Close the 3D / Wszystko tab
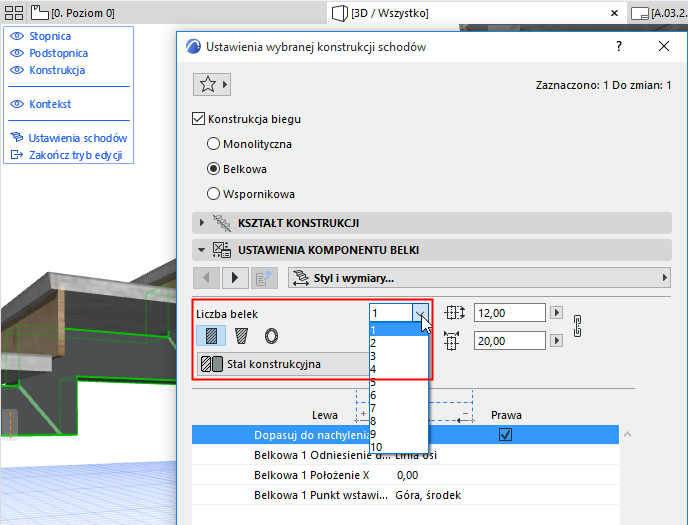This screenshot has height=525, width=688. pos(614,13)
